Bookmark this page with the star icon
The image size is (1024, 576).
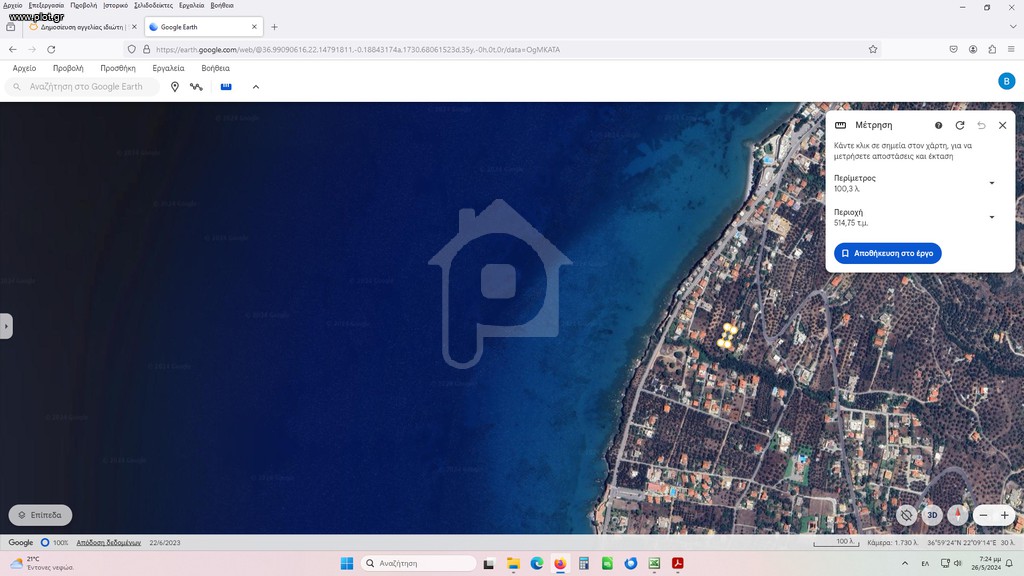872,50
